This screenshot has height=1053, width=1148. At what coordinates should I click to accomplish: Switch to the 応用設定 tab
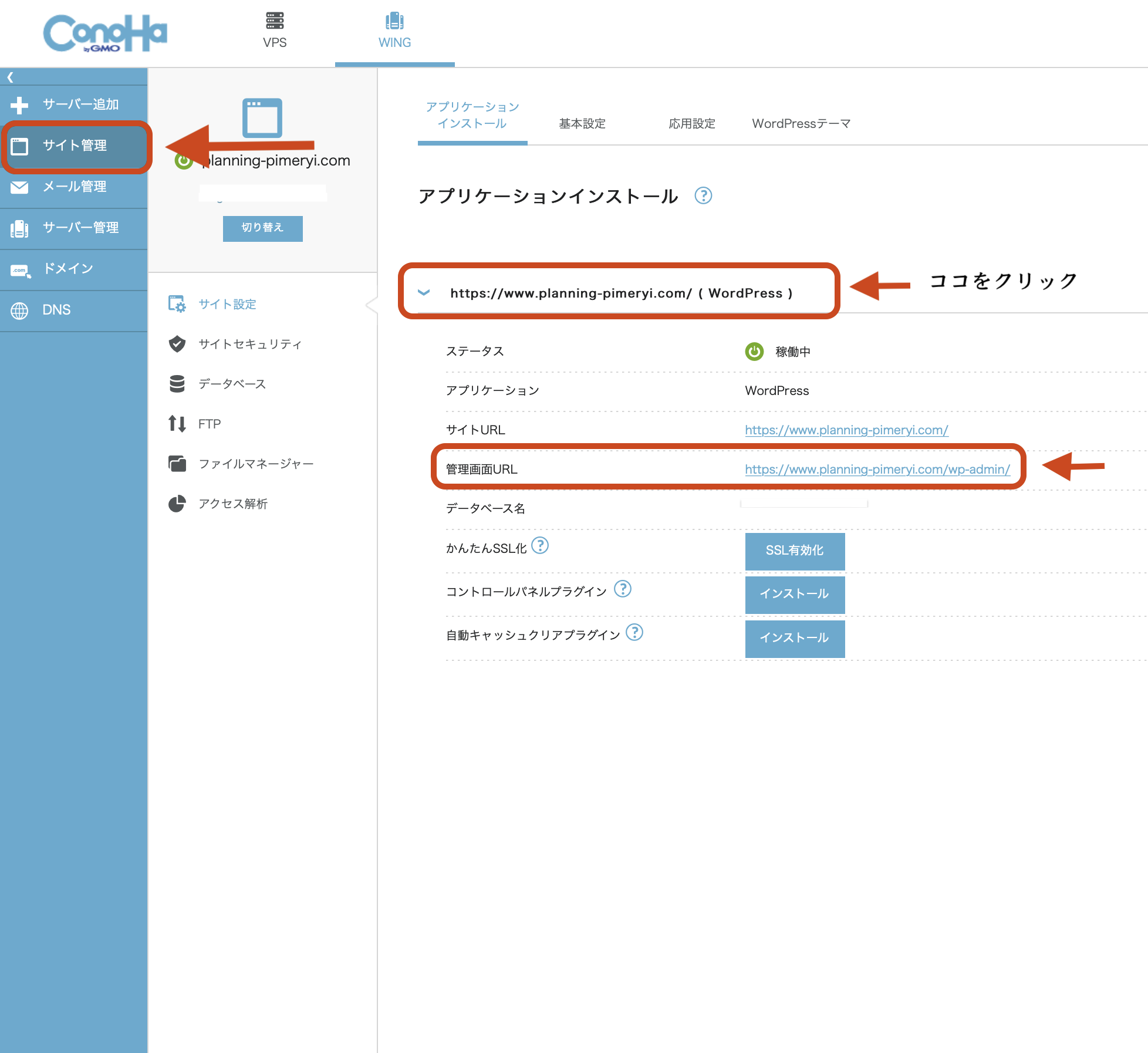692,124
